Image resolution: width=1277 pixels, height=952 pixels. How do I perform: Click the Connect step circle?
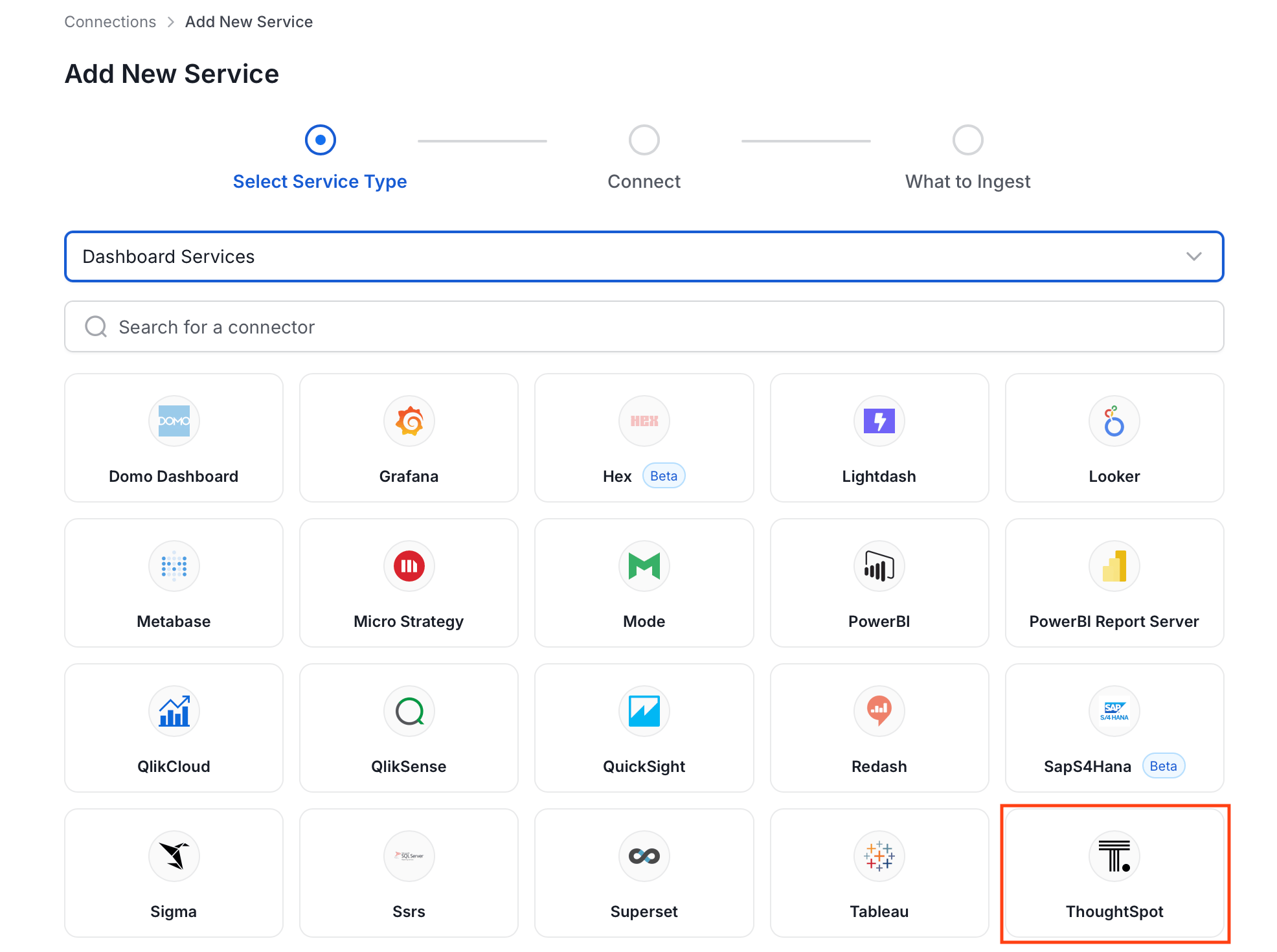click(x=644, y=140)
